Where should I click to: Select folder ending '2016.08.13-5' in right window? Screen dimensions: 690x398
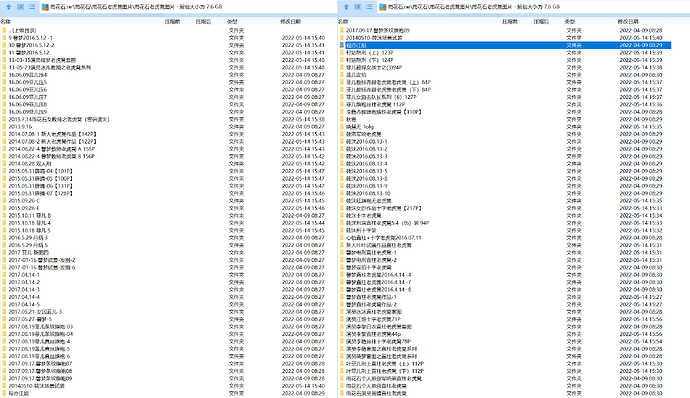pos(367,171)
